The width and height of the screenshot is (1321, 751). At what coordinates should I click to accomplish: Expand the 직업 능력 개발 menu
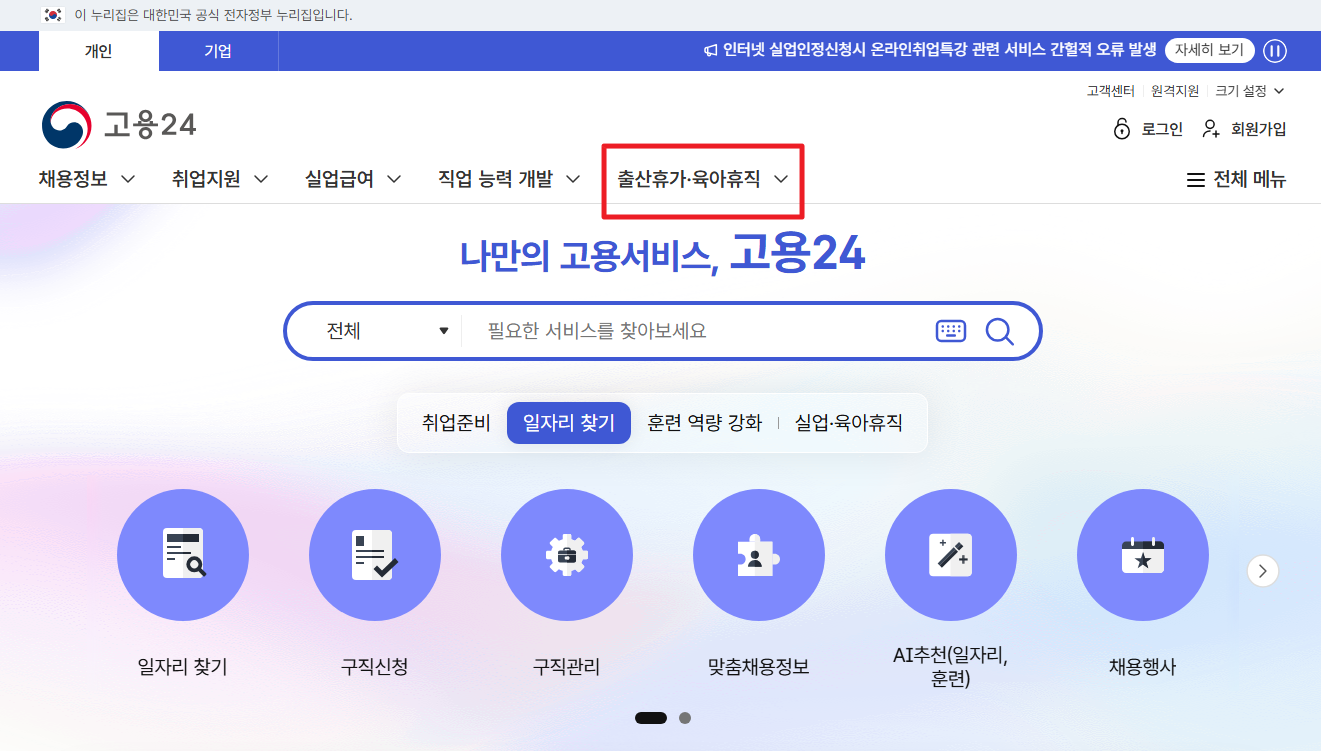(509, 180)
